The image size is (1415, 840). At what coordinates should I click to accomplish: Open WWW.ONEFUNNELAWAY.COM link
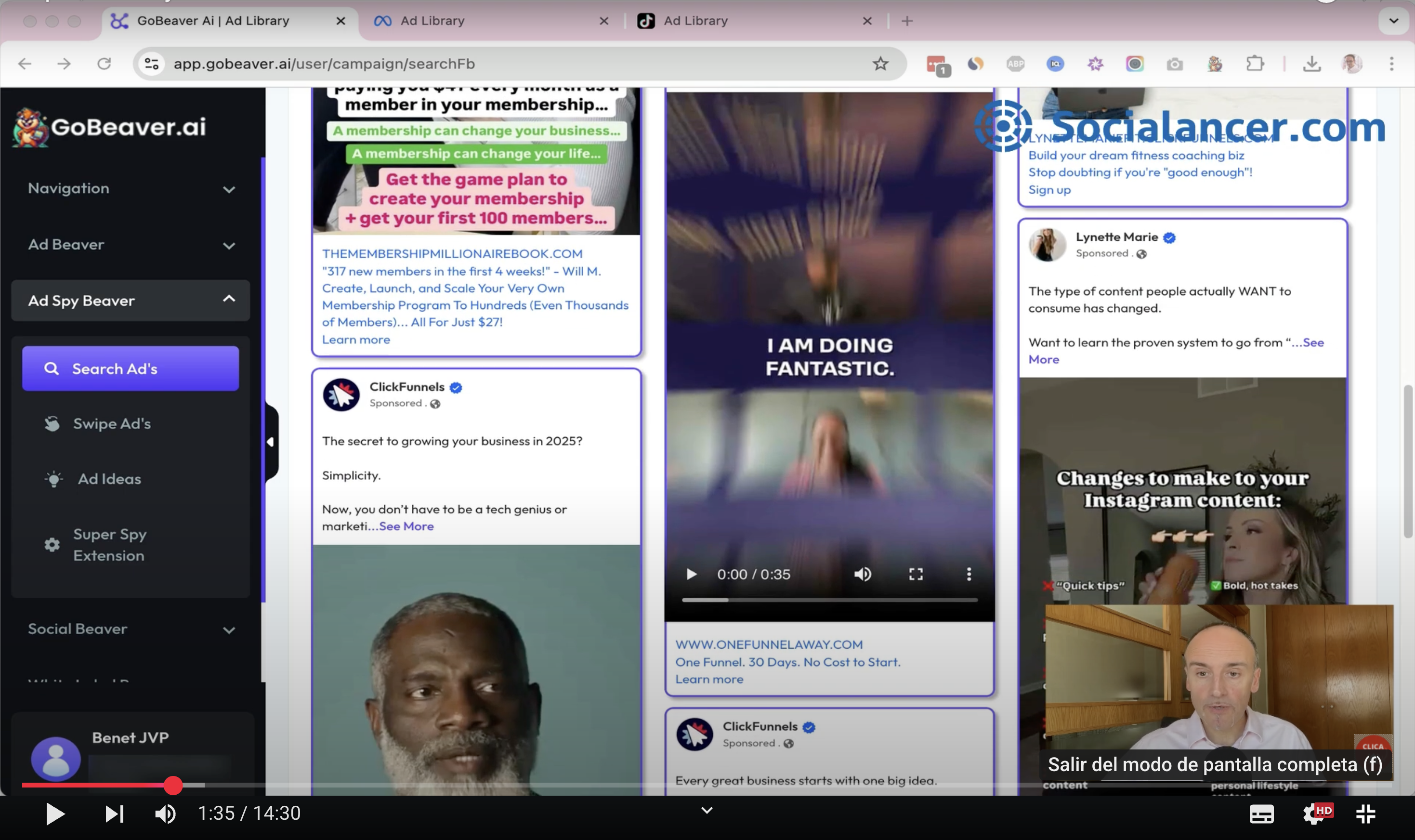tap(769, 645)
